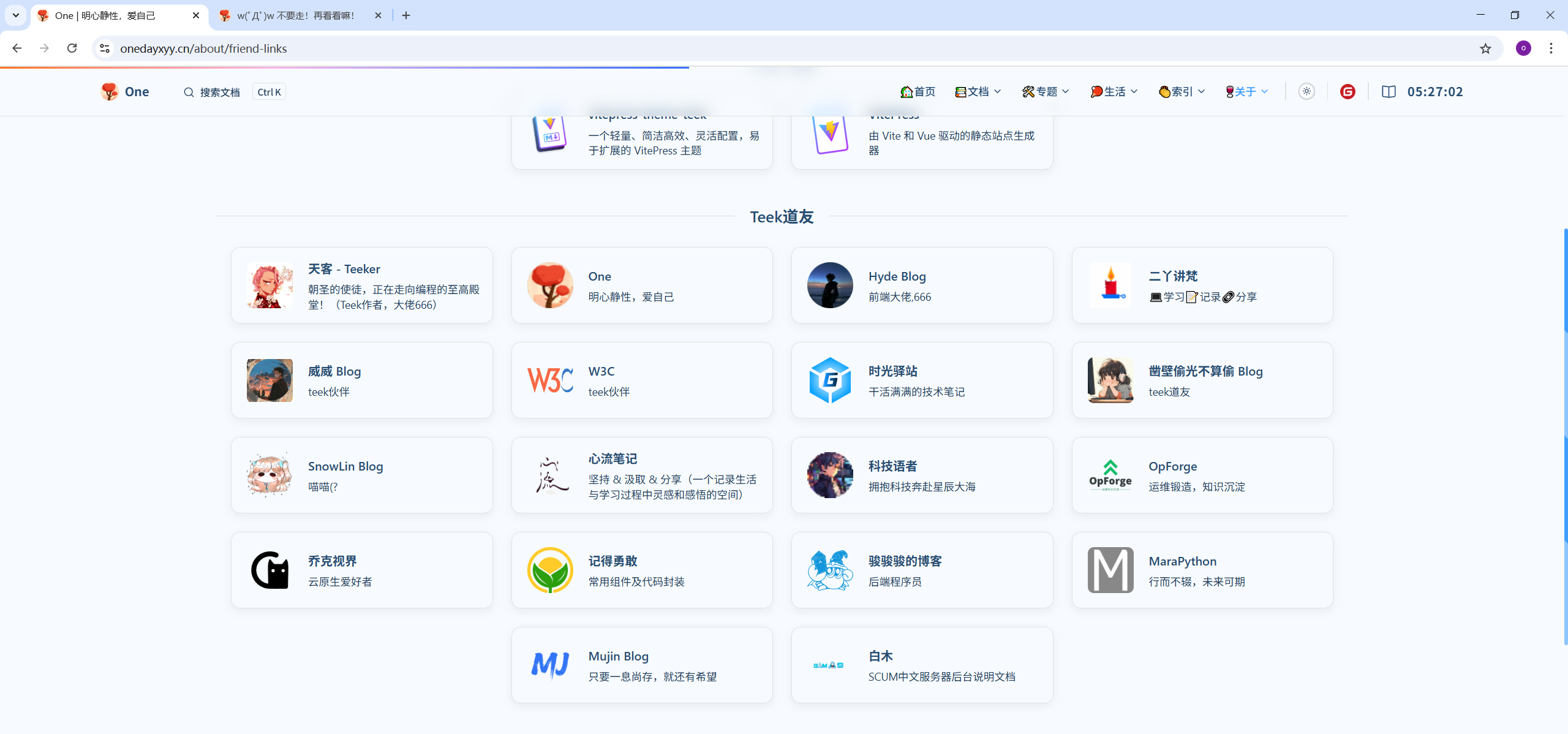1568x734 pixels.
Task: Expand the 生活 navigation dropdown
Action: coord(1114,91)
